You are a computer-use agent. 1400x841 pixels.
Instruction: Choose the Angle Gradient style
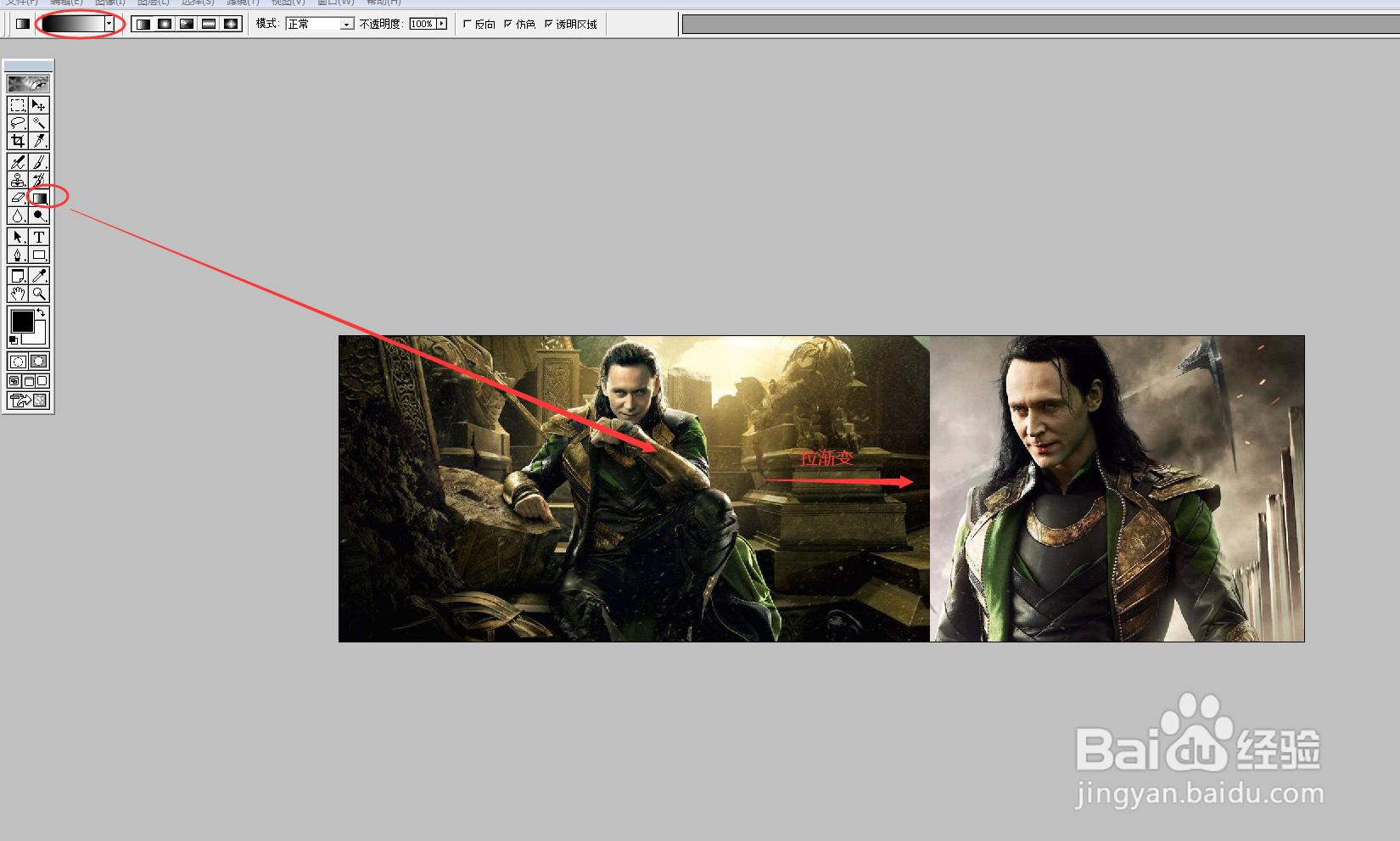pyautogui.click(x=188, y=24)
